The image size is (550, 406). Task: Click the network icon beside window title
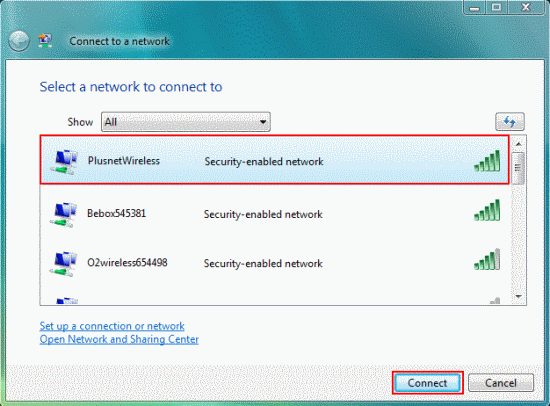(45, 41)
